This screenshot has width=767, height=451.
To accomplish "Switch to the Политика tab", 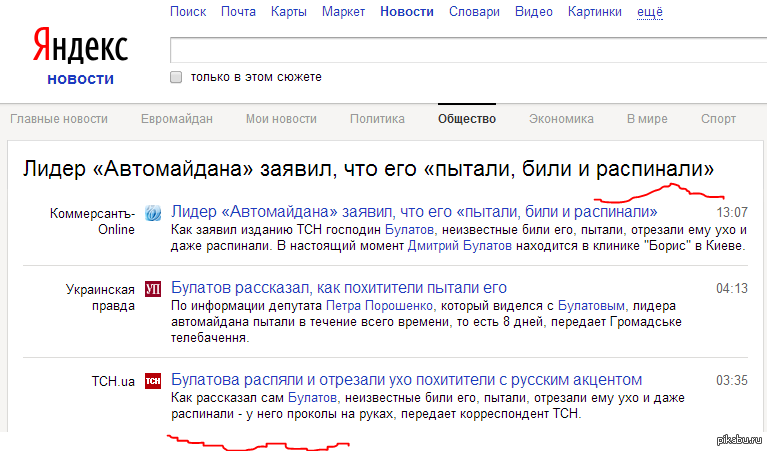I will (377, 119).
